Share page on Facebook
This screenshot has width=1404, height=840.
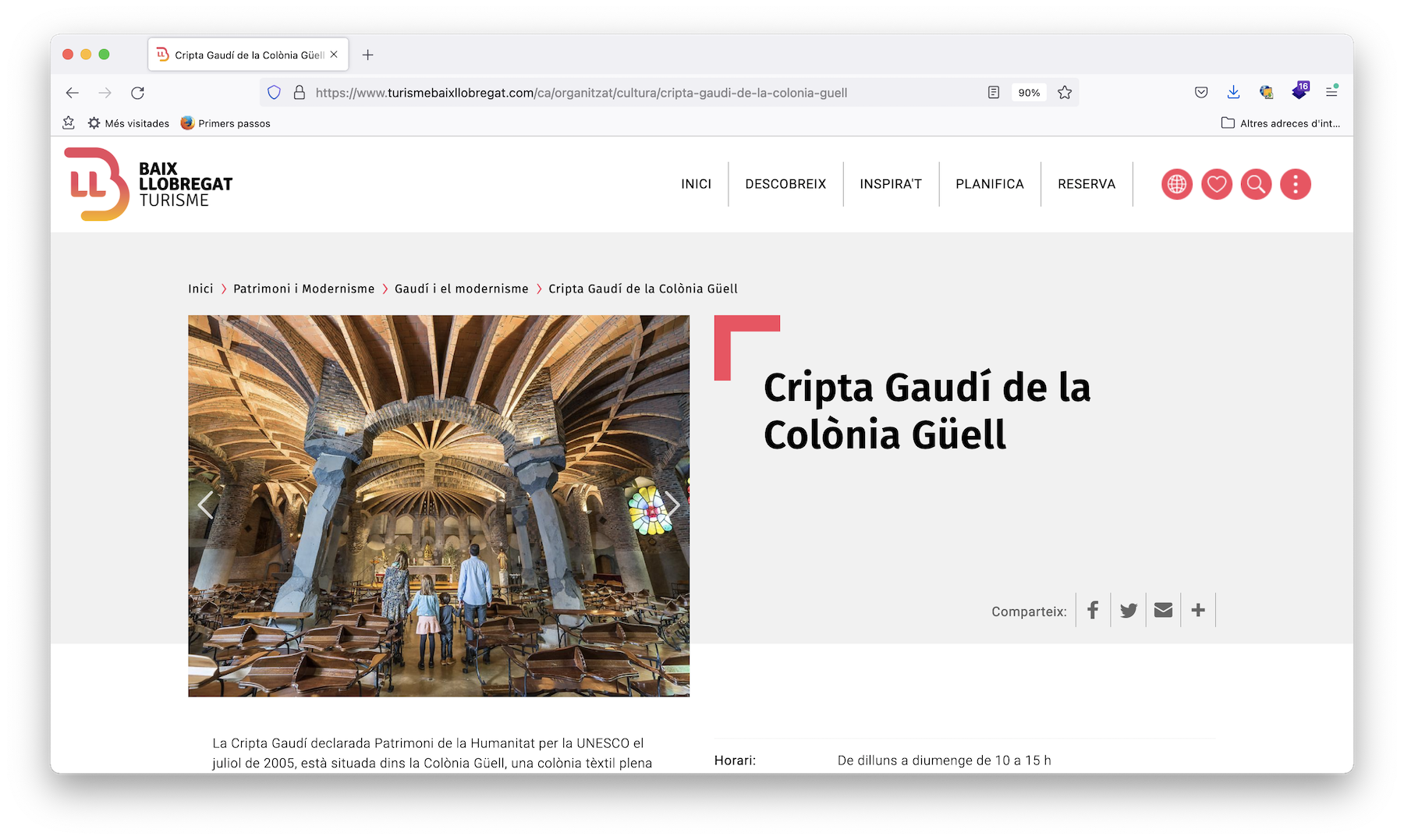pos(1093,610)
